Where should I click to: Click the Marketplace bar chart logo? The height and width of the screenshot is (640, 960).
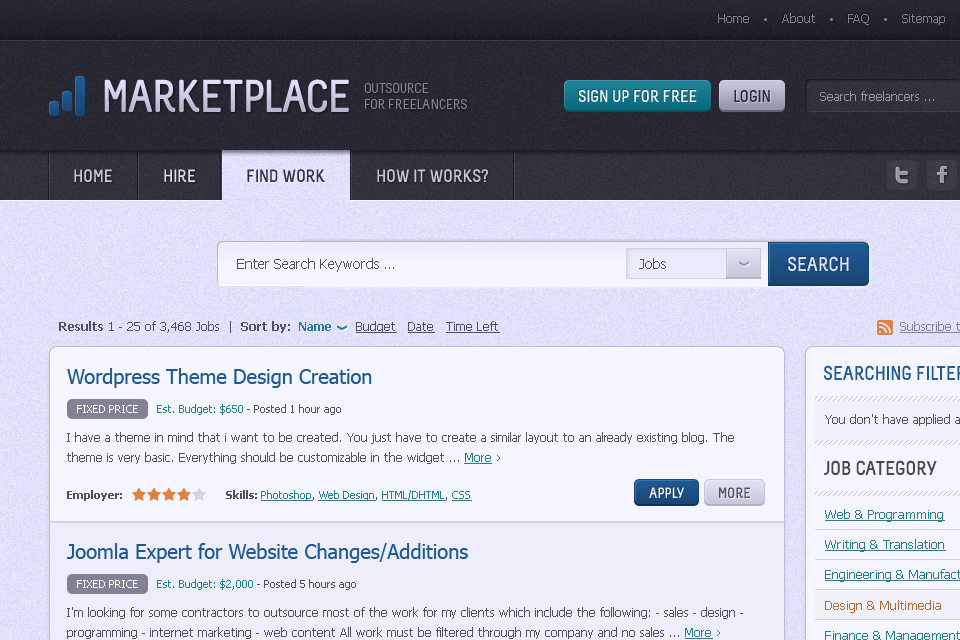pos(66,96)
